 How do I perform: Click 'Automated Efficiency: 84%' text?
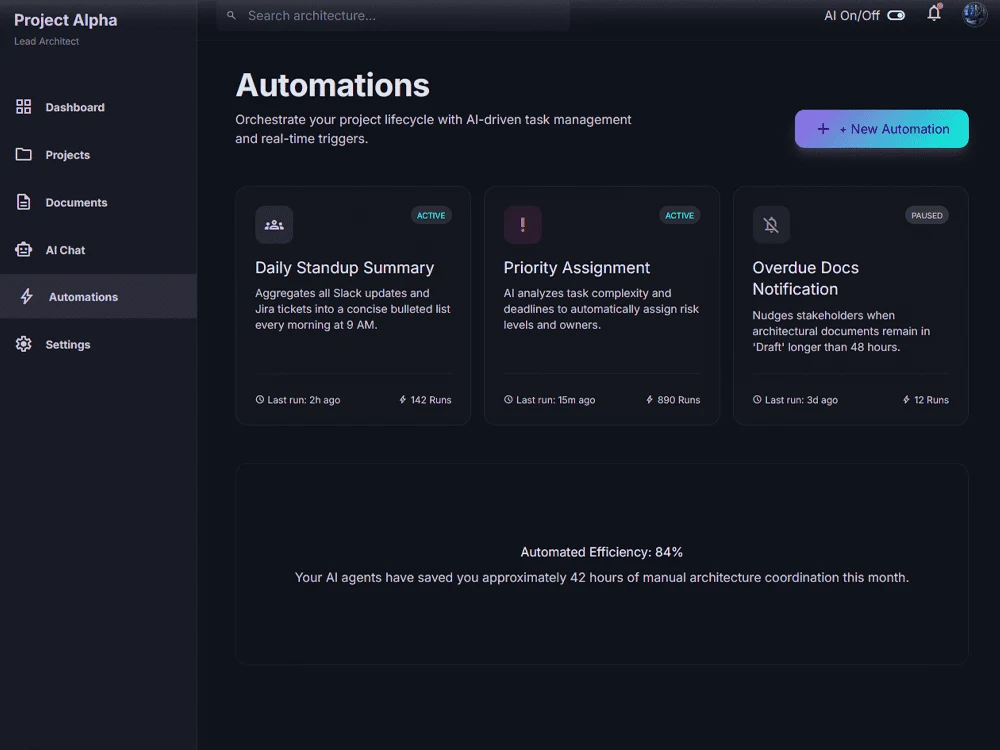pos(601,552)
